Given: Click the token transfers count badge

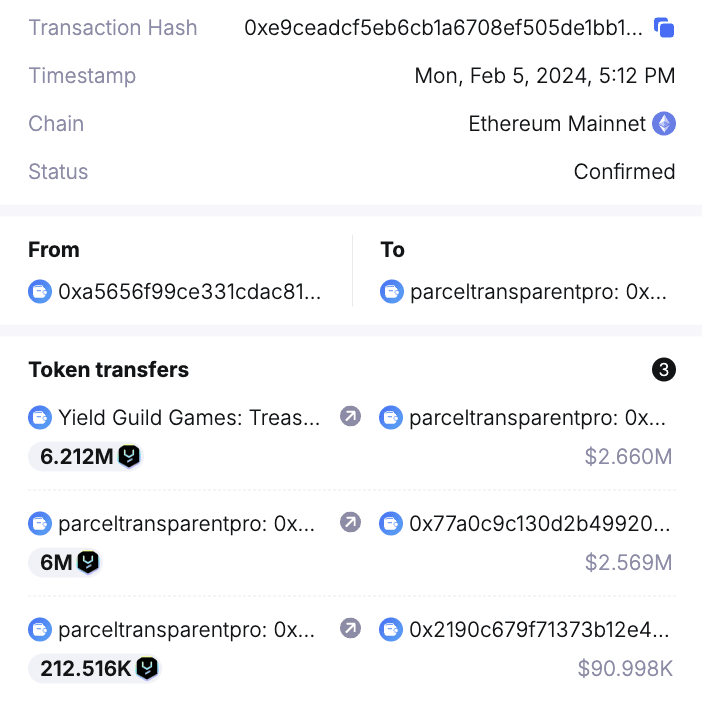Looking at the screenshot, I should pos(664,370).
